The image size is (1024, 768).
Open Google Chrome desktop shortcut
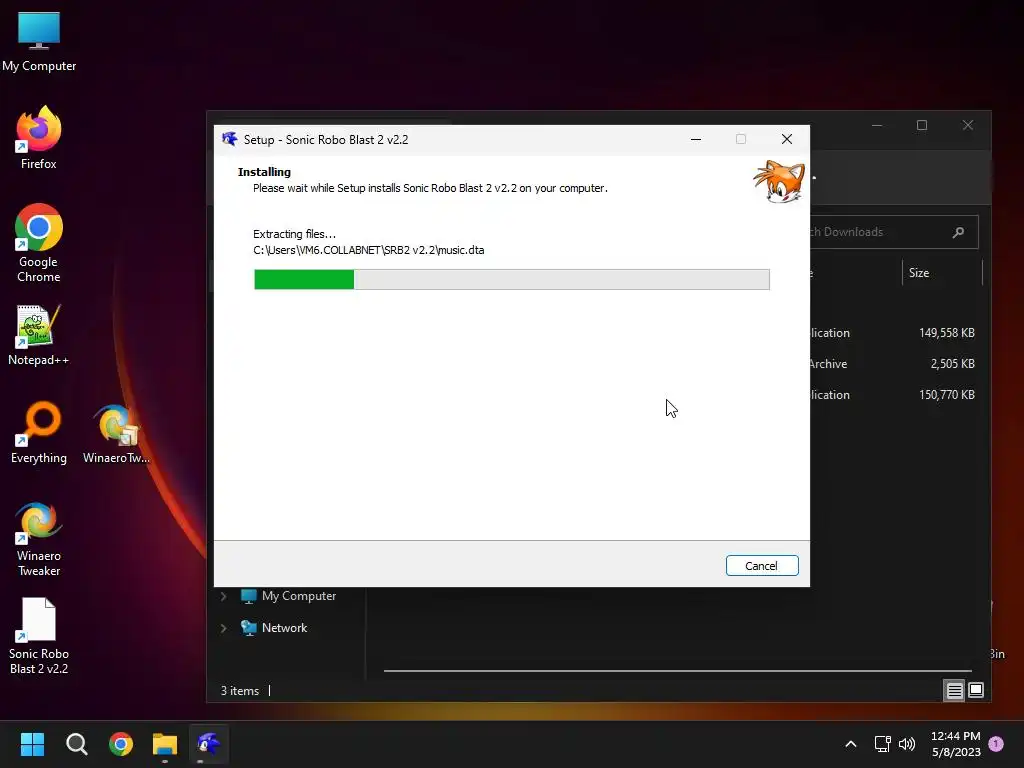pos(39,243)
